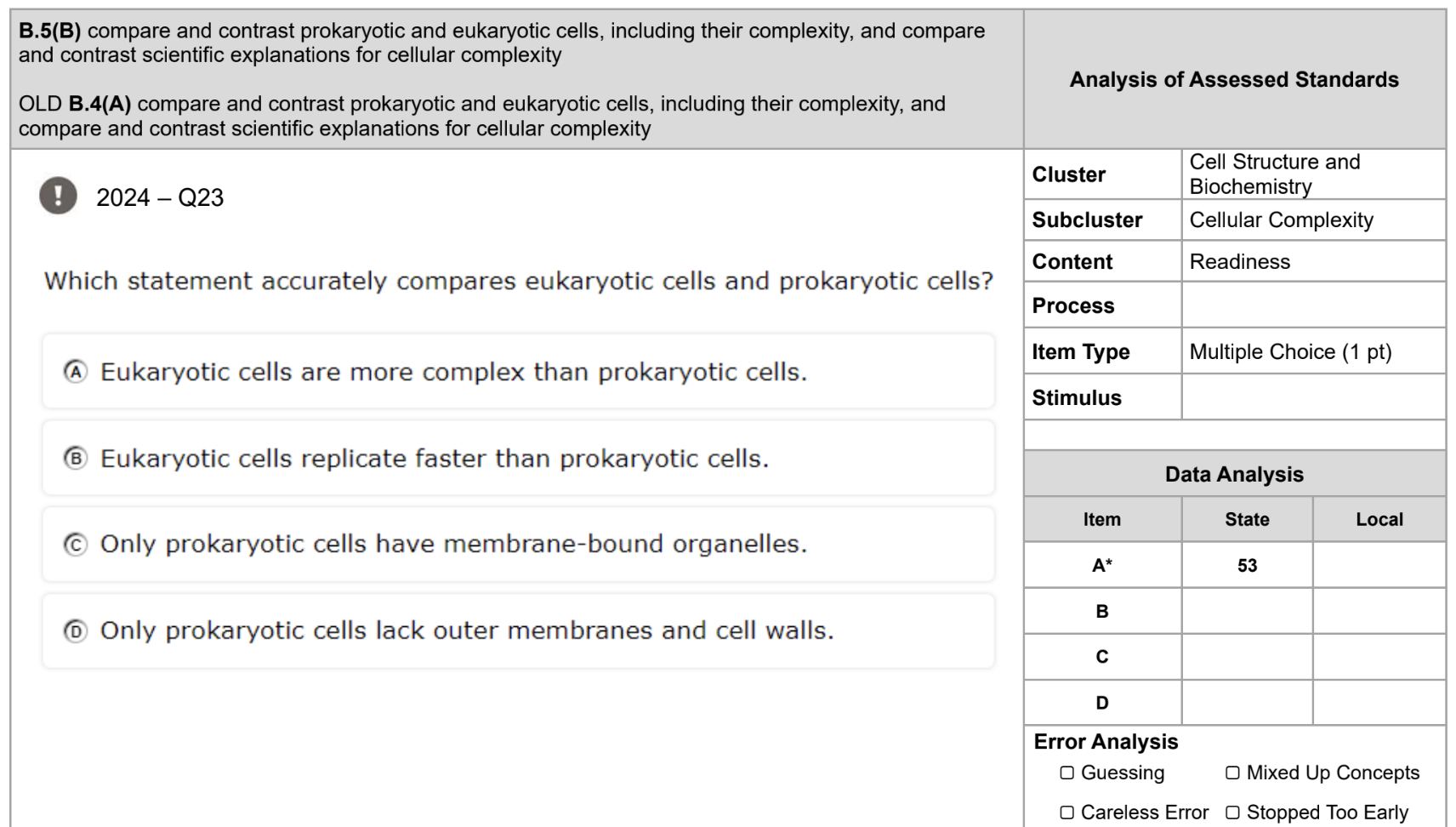Select radio option A circle icon
1456x827 pixels.
pos(76,372)
